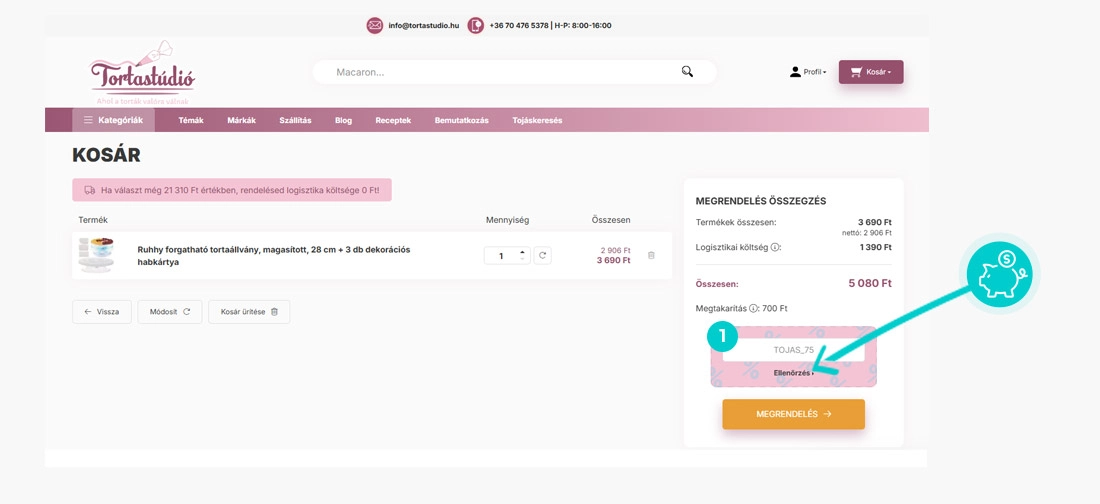Click the Mennyiség column header

click(x=507, y=220)
